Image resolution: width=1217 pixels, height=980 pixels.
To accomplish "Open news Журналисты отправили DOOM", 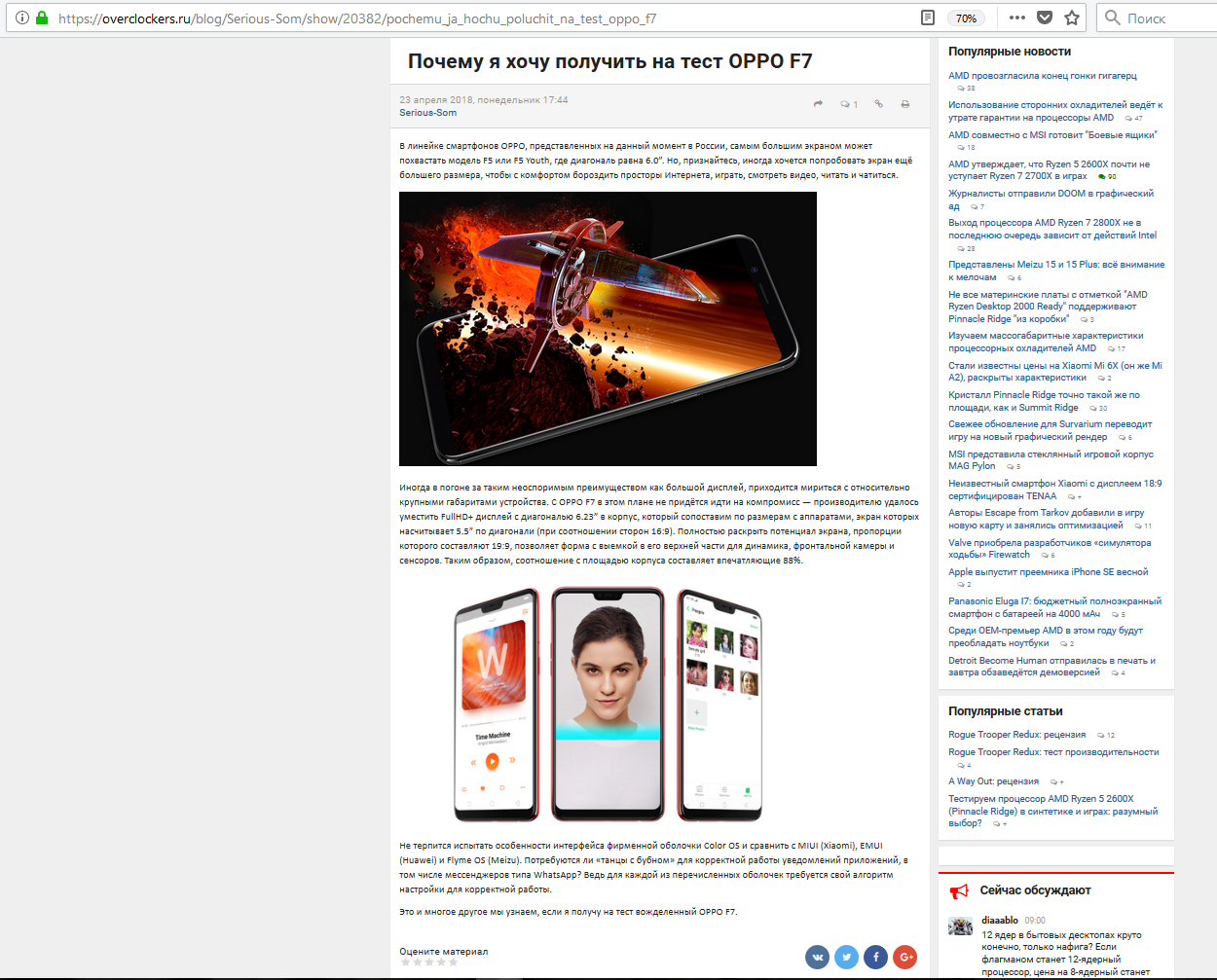I will [x=1051, y=200].
